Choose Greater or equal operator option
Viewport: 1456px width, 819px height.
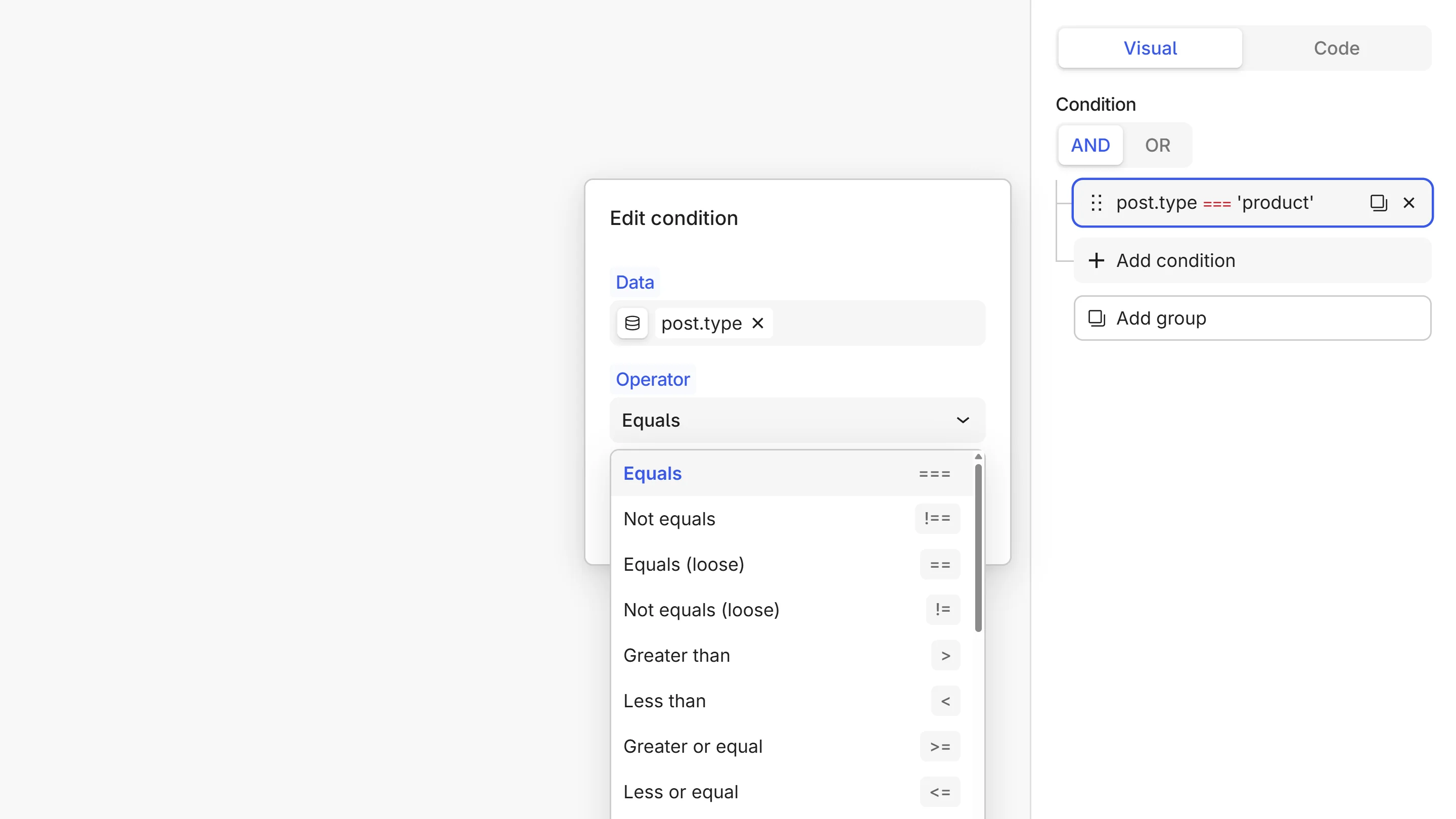point(791,747)
